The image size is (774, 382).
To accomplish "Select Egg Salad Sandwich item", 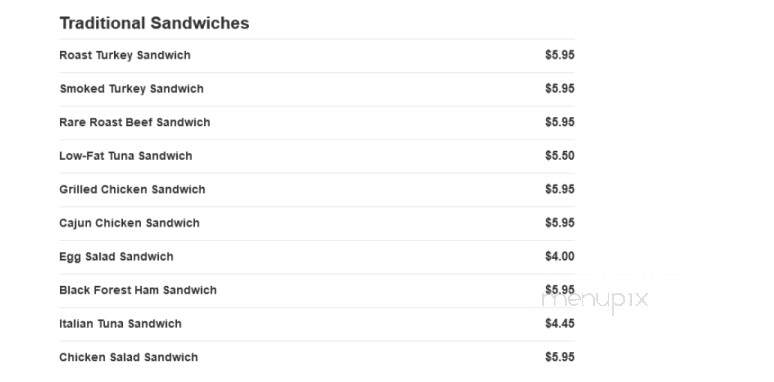I will click(116, 257).
